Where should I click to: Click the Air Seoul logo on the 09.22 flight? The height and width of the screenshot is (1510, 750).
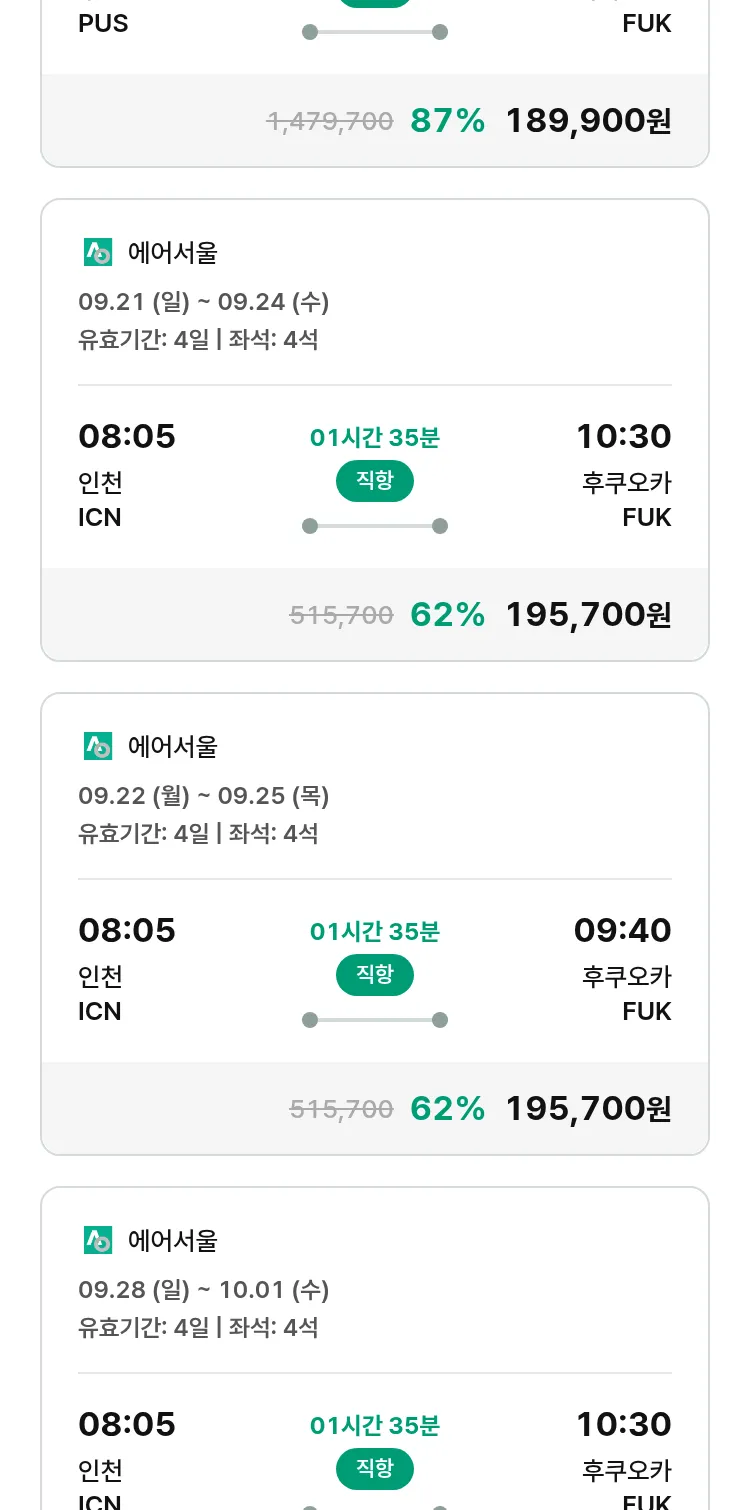pos(98,746)
